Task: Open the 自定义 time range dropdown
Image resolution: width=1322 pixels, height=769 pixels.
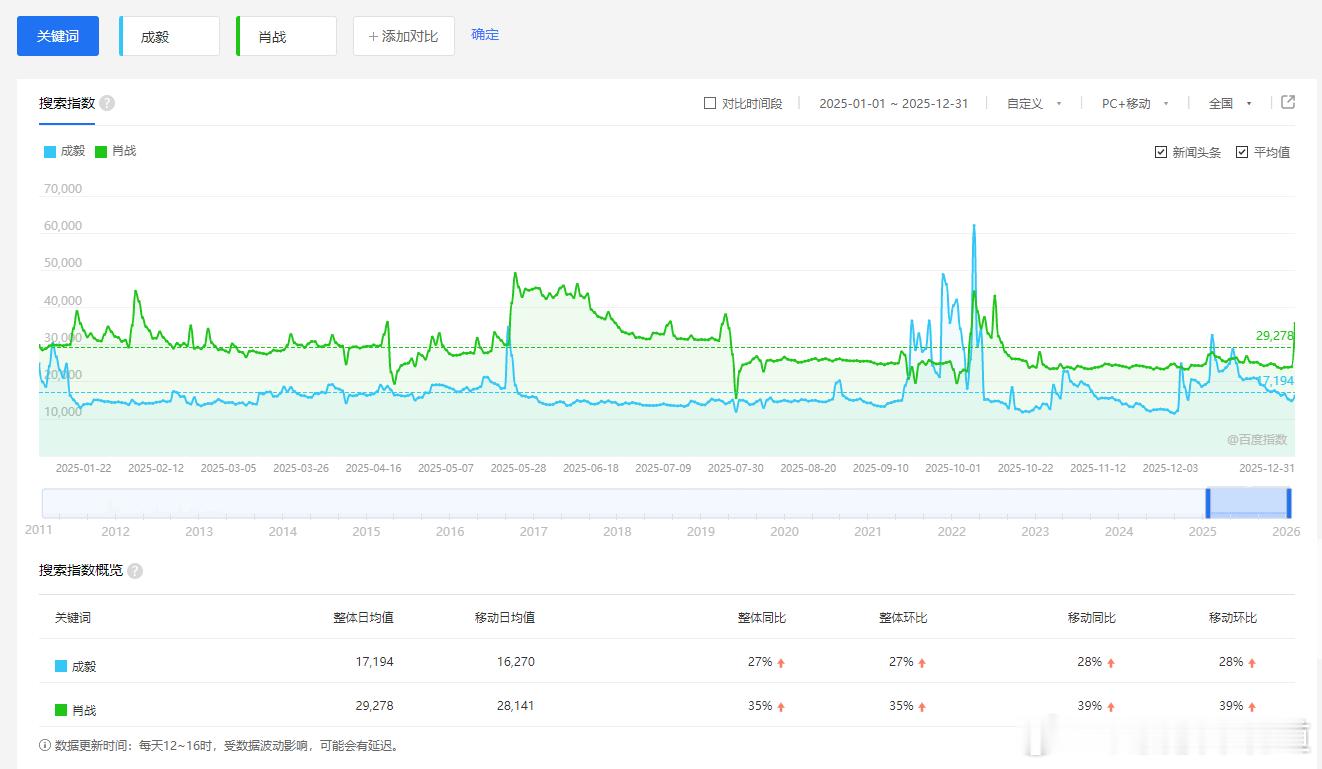Action: (1034, 103)
